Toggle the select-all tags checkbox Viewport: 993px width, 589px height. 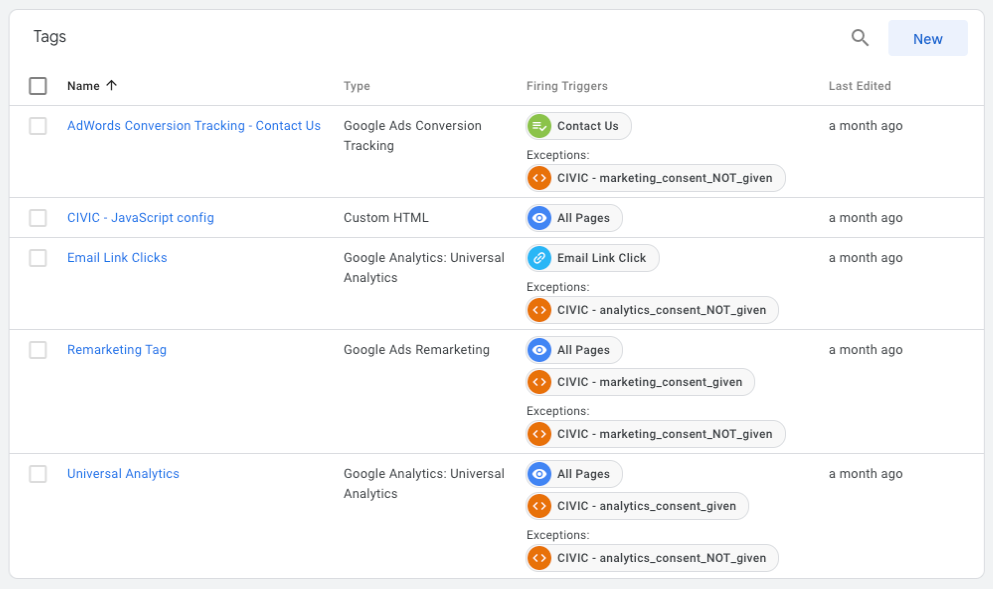click(x=38, y=86)
